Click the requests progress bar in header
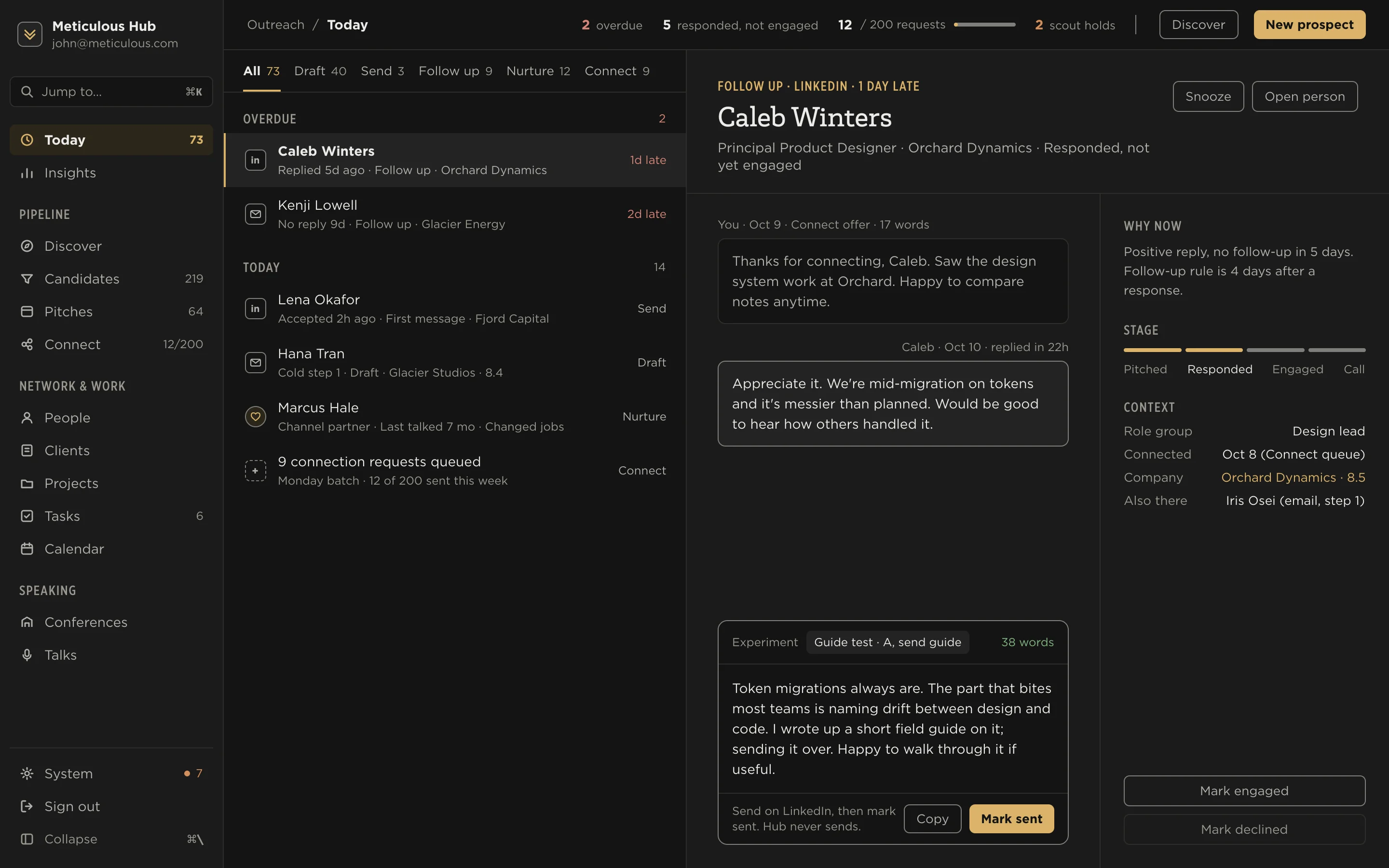The height and width of the screenshot is (868, 1389). pos(984,25)
